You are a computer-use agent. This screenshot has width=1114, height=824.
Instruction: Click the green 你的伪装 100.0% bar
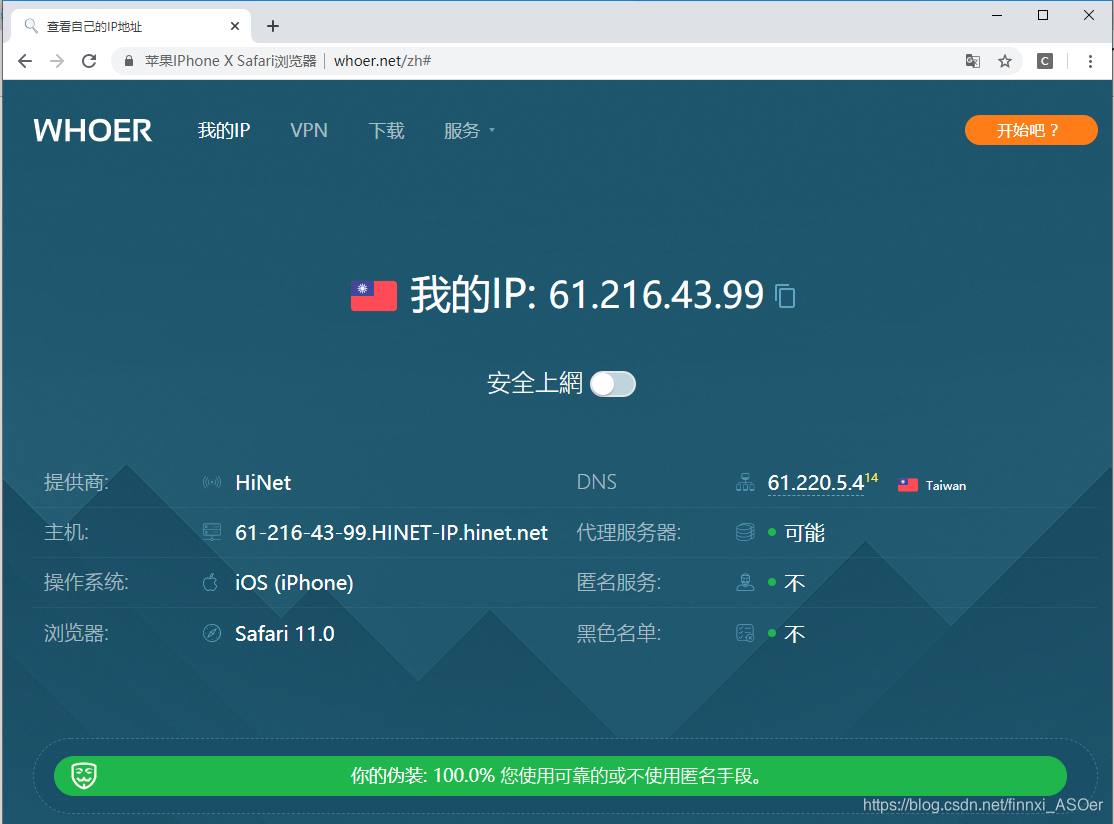(560, 776)
